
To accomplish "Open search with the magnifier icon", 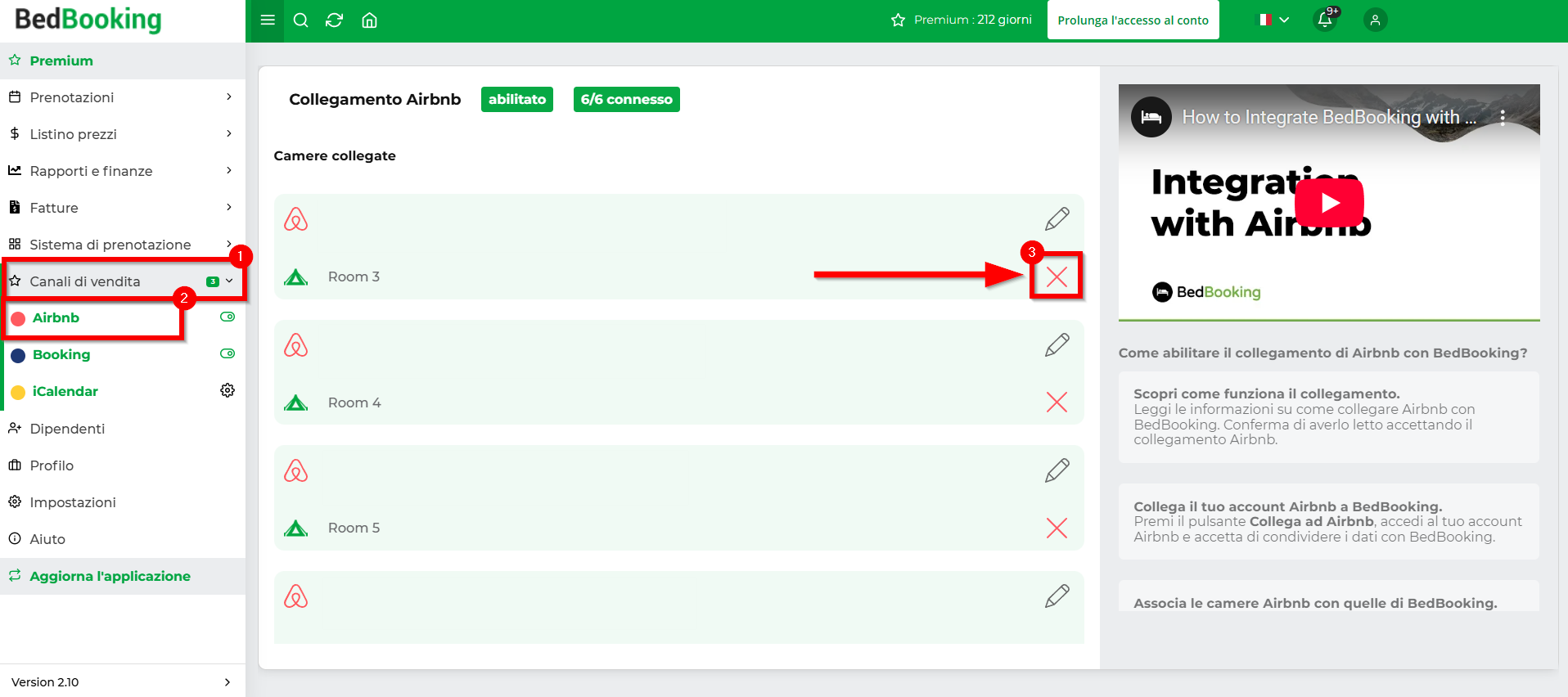I will tap(301, 20).
